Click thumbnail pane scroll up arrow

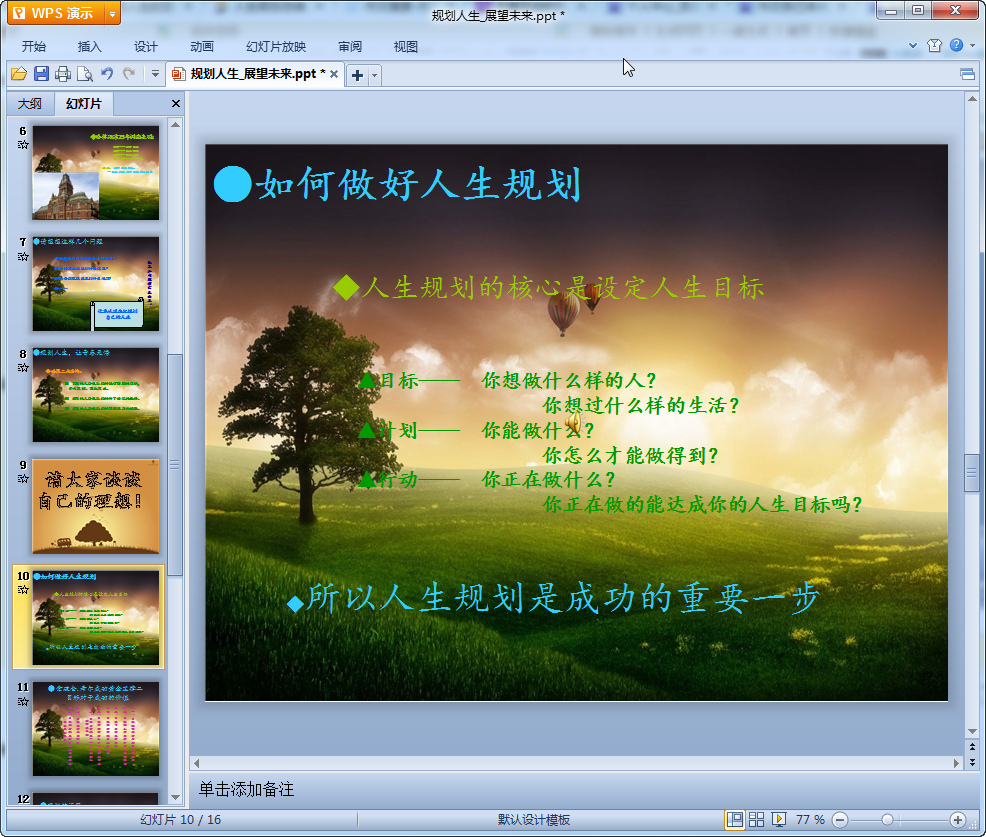click(175, 125)
